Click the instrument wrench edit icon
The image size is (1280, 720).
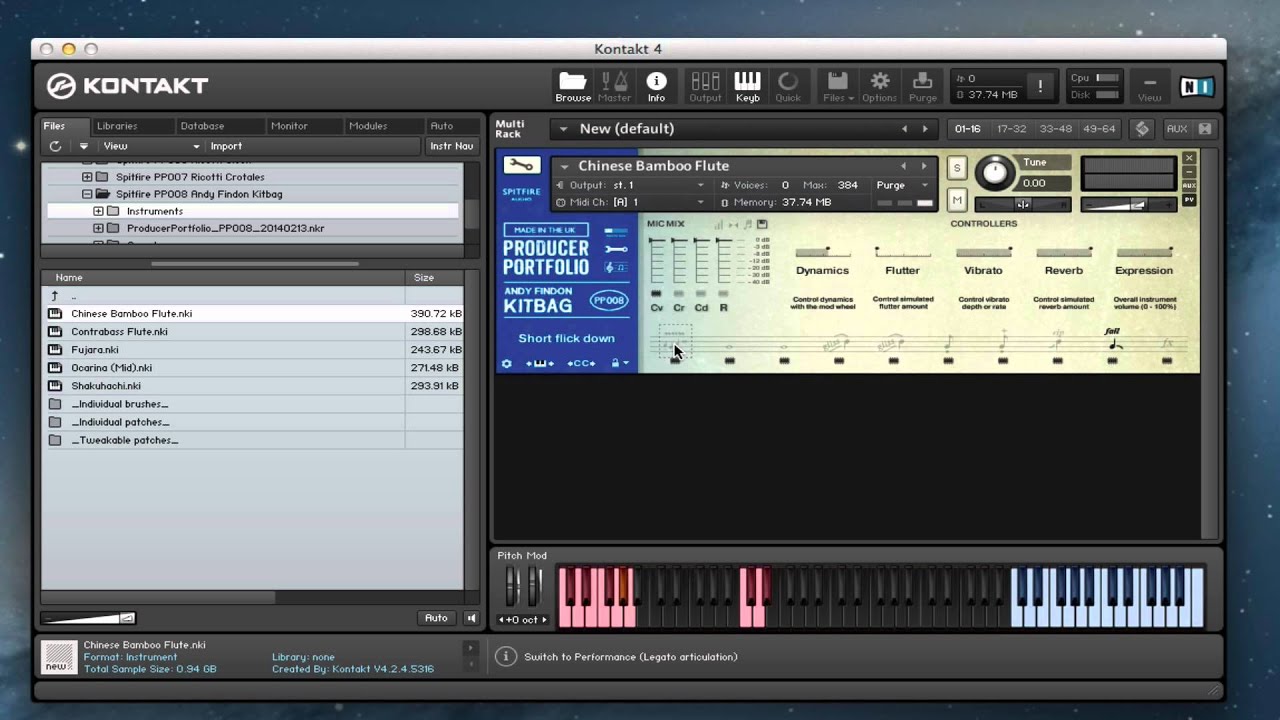[x=521, y=166]
